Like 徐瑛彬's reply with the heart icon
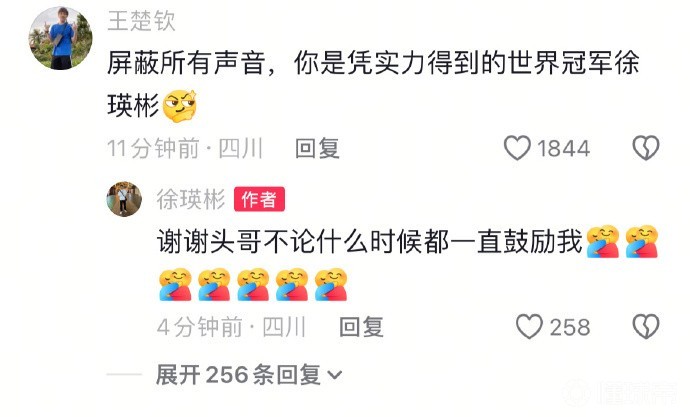690x417 pixels. pos(529,326)
